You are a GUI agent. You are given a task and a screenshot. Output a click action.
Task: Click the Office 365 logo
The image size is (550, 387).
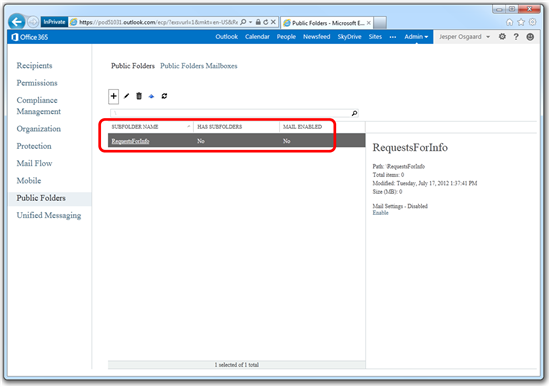coord(29,37)
